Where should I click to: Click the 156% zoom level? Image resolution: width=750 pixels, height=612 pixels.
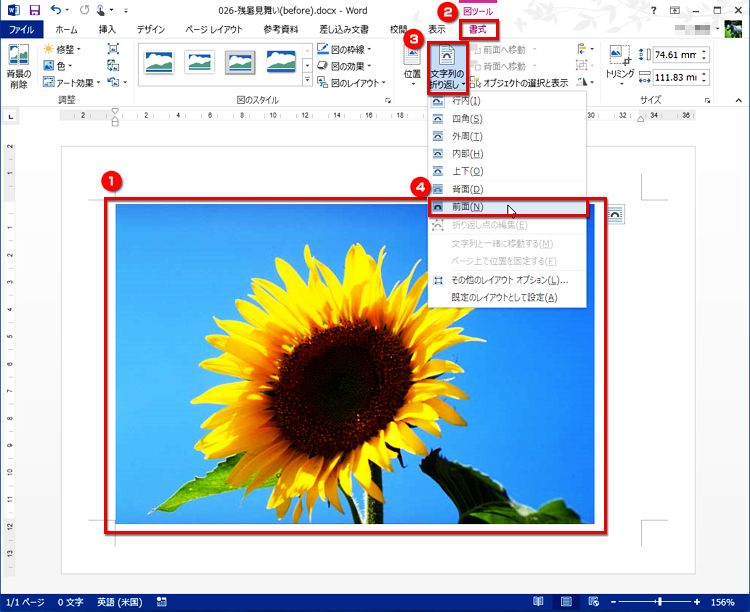(x=723, y=602)
